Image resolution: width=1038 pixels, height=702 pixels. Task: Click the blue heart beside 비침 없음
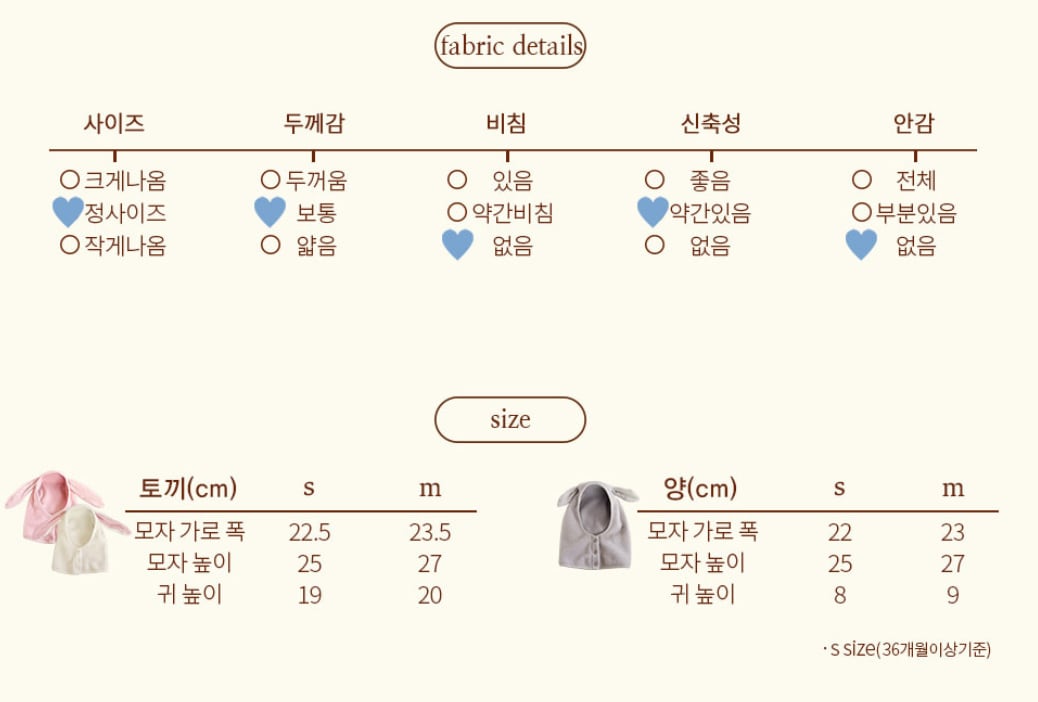457,244
